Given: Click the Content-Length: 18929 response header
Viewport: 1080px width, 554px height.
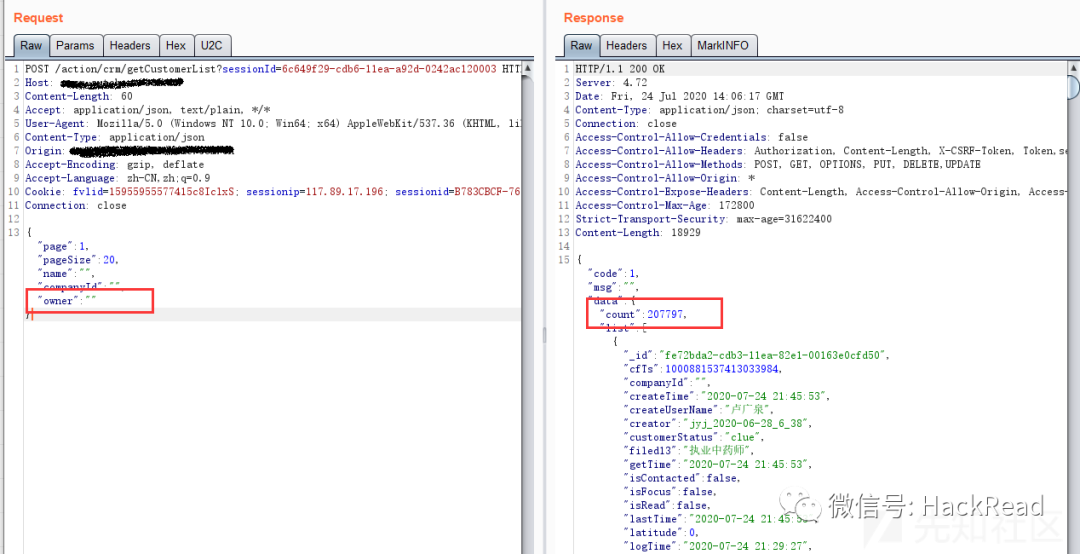Looking at the screenshot, I should [x=638, y=233].
